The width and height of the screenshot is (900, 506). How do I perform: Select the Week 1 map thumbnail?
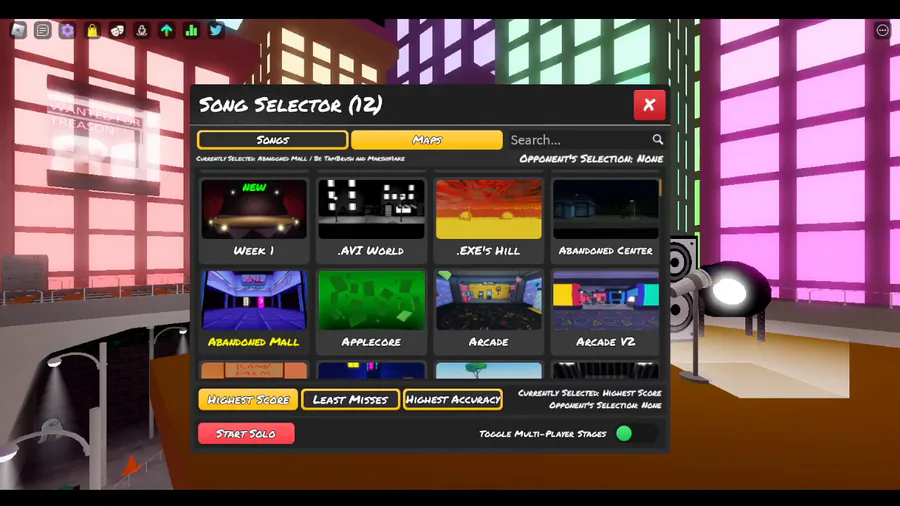click(x=254, y=209)
